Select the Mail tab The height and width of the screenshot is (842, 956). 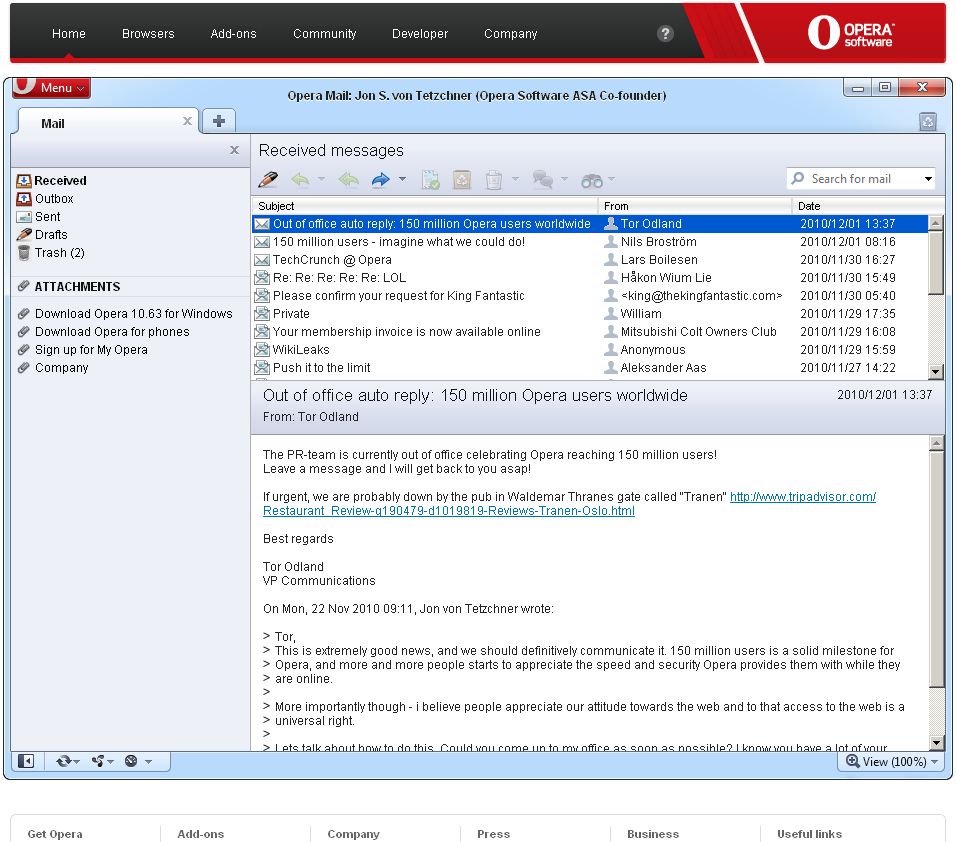[x=107, y=122]
